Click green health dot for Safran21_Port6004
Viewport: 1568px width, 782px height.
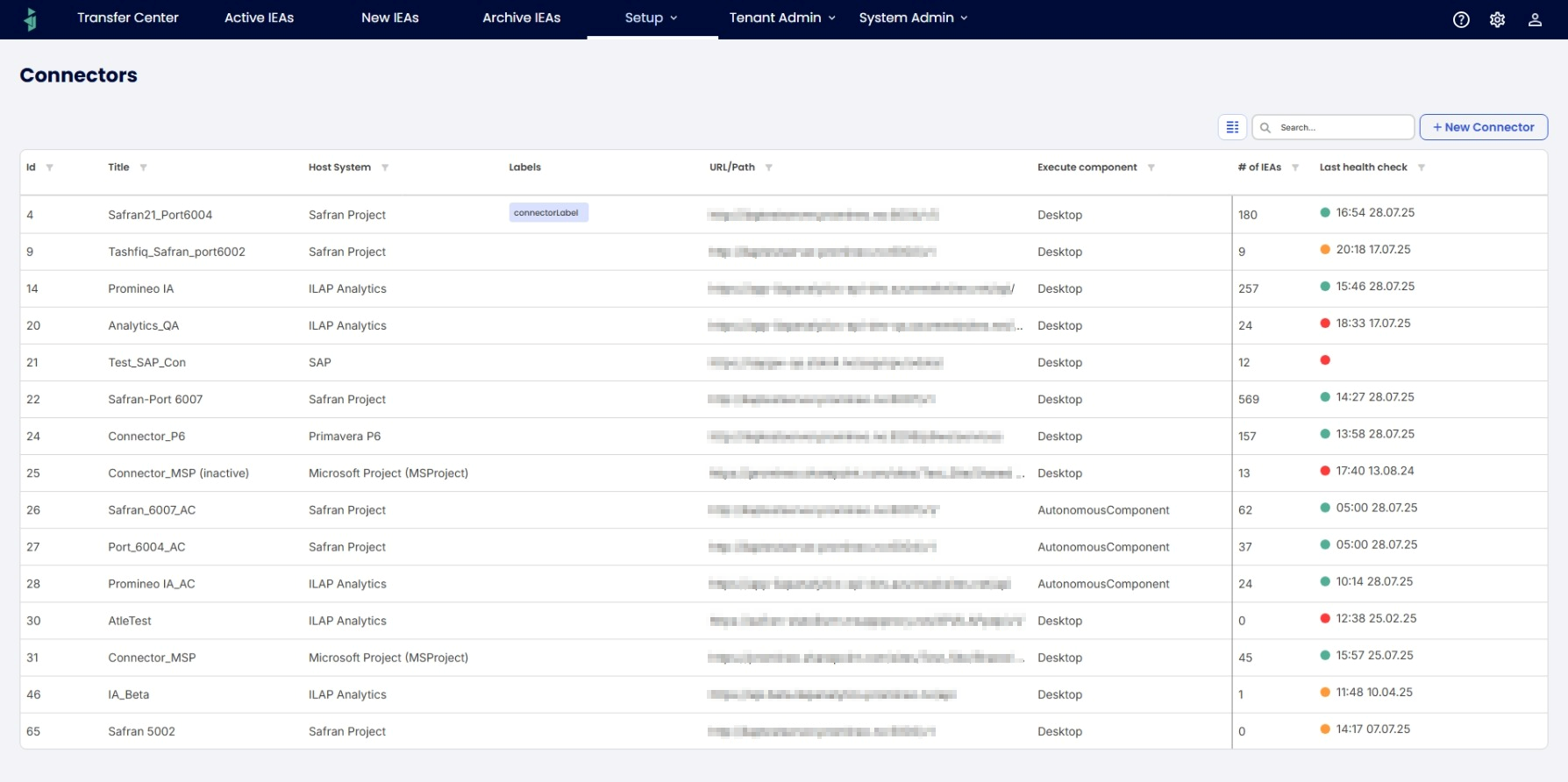click(x=1325, y=212)
